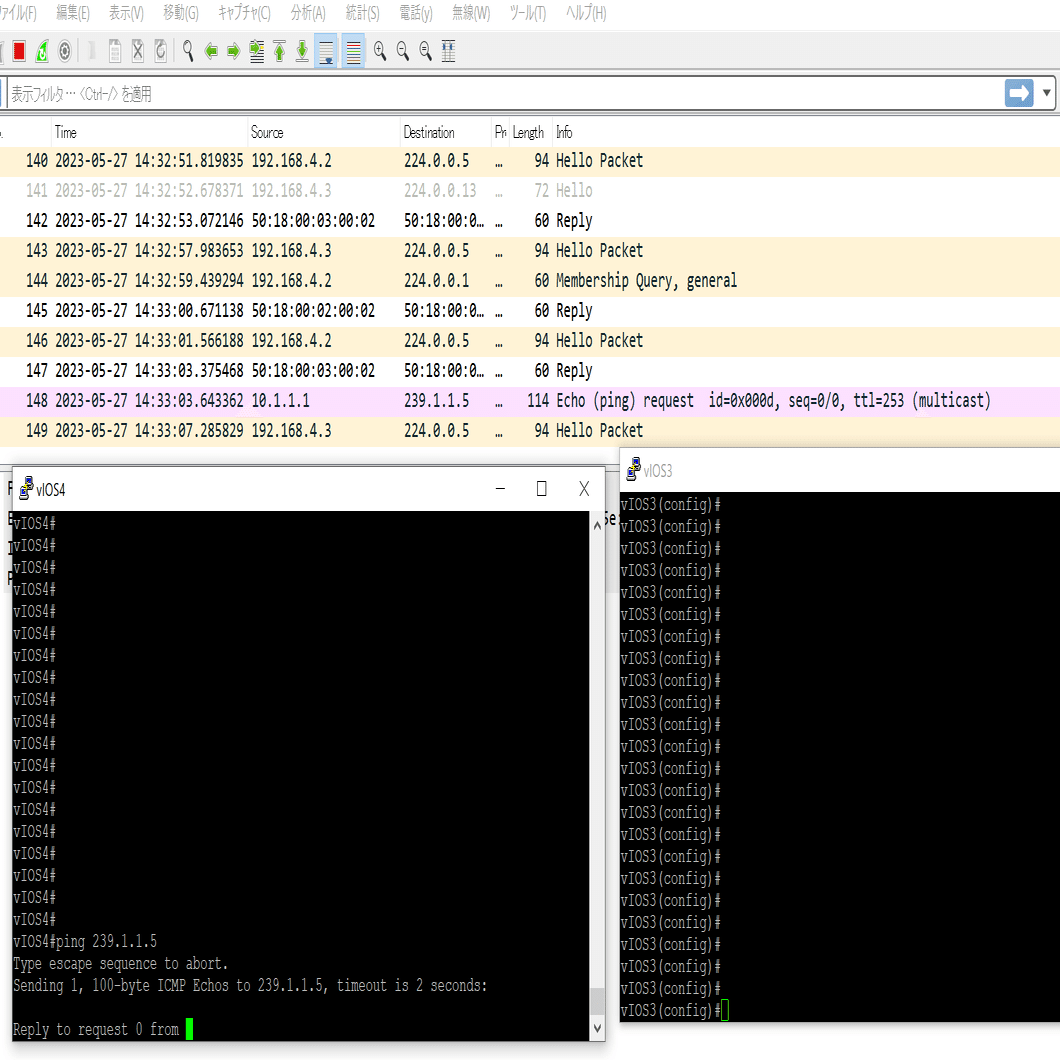Stop the running packet capture
The width and height of the screenshot is (1060, 1060).
tap(19, 51)
